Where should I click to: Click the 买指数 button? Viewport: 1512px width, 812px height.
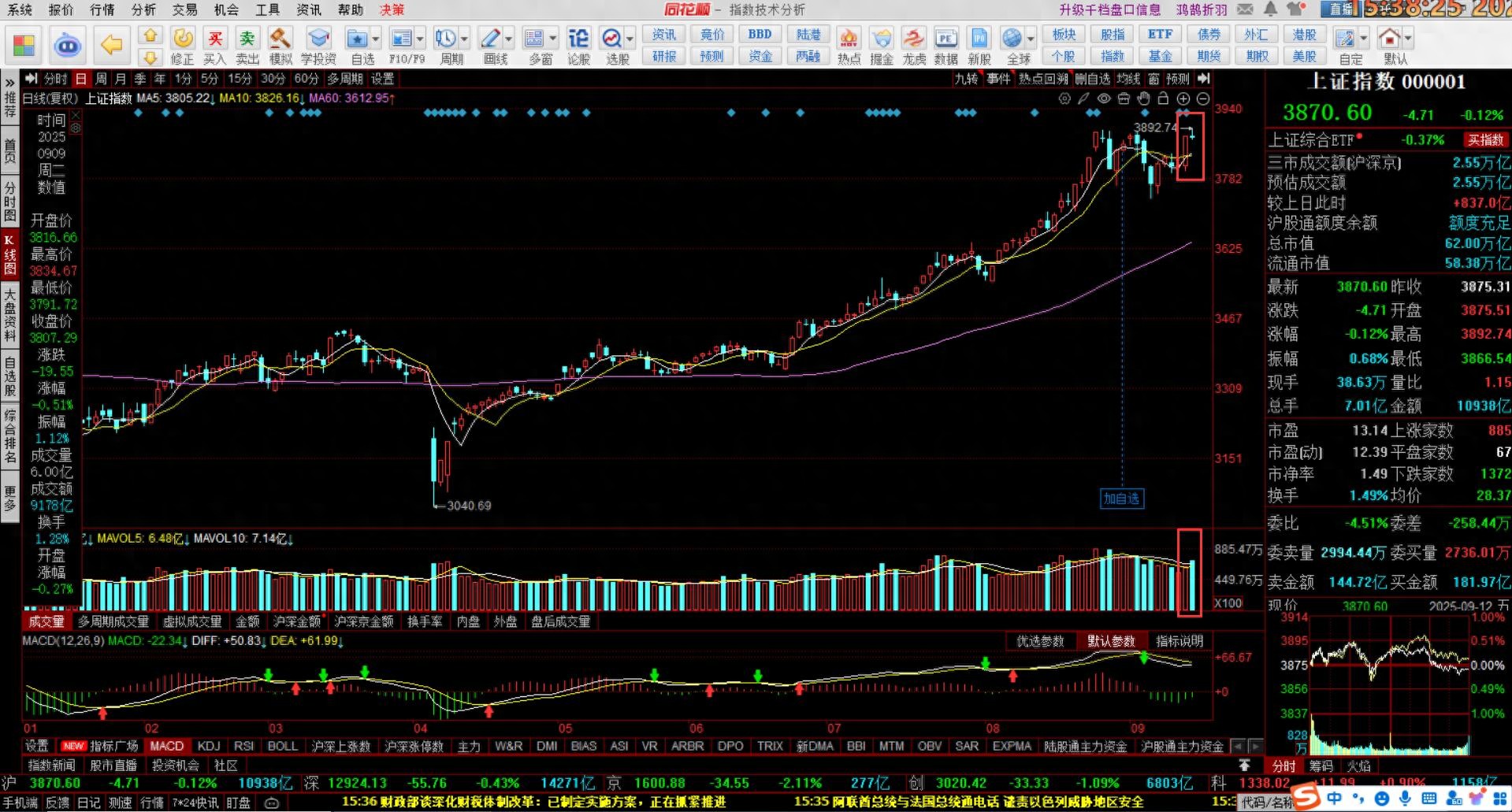(1485, 140)
